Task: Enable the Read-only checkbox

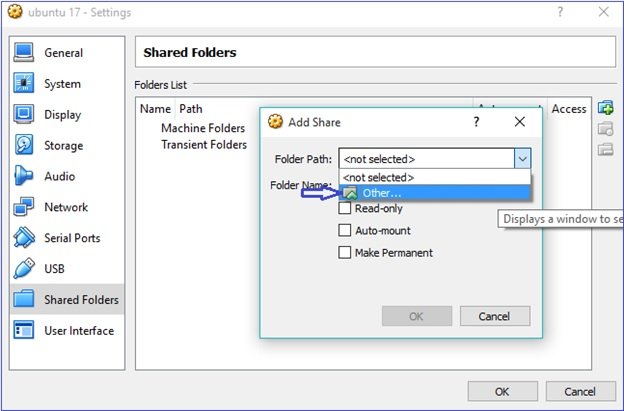Action: point(344,208)
